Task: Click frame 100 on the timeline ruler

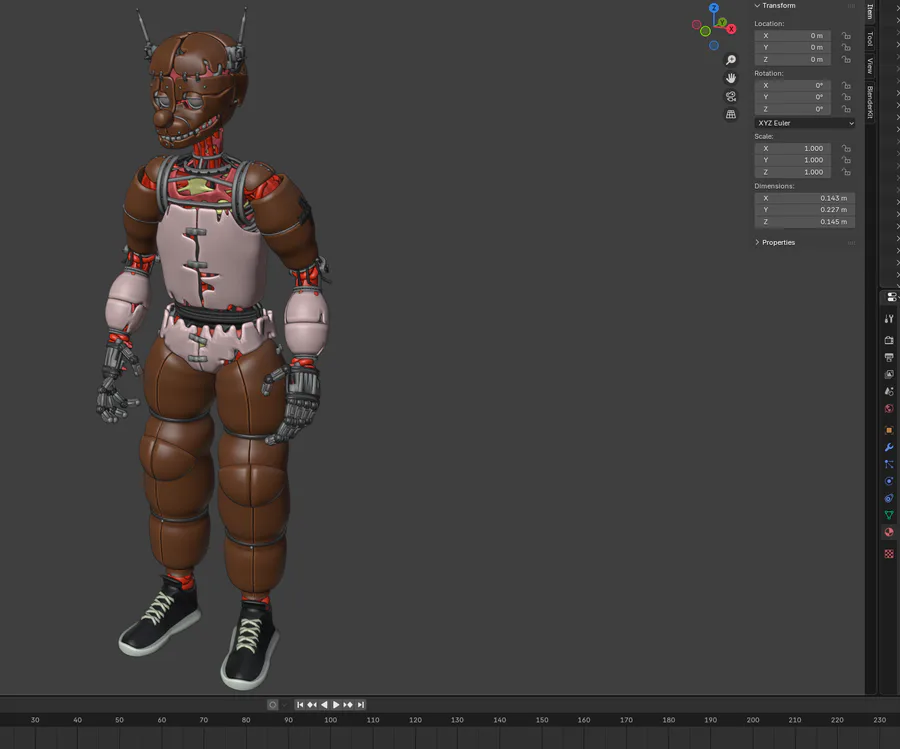Action: [331, 720]
